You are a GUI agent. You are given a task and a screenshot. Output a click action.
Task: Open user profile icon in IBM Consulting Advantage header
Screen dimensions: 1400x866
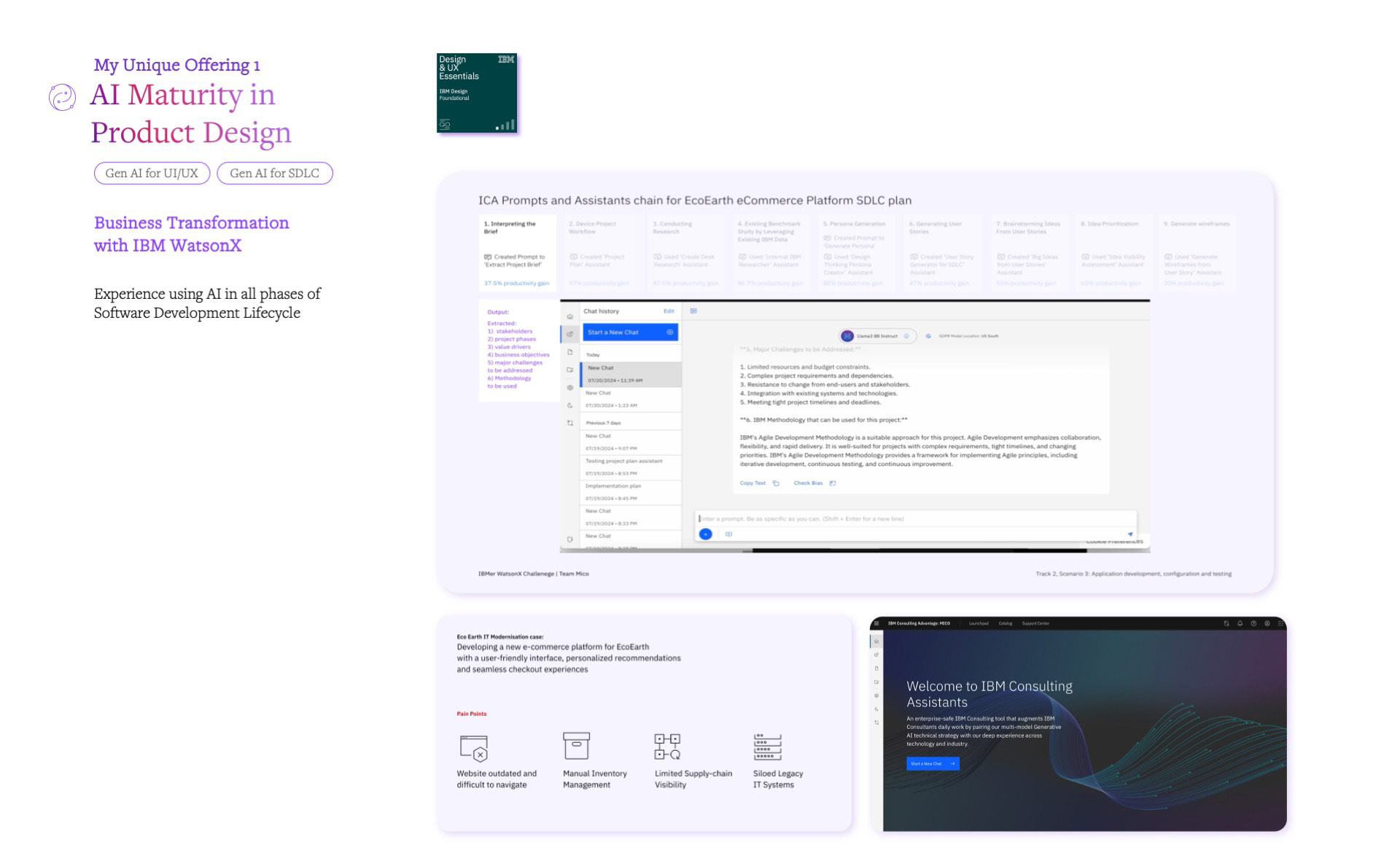[x=1267, y=623]
